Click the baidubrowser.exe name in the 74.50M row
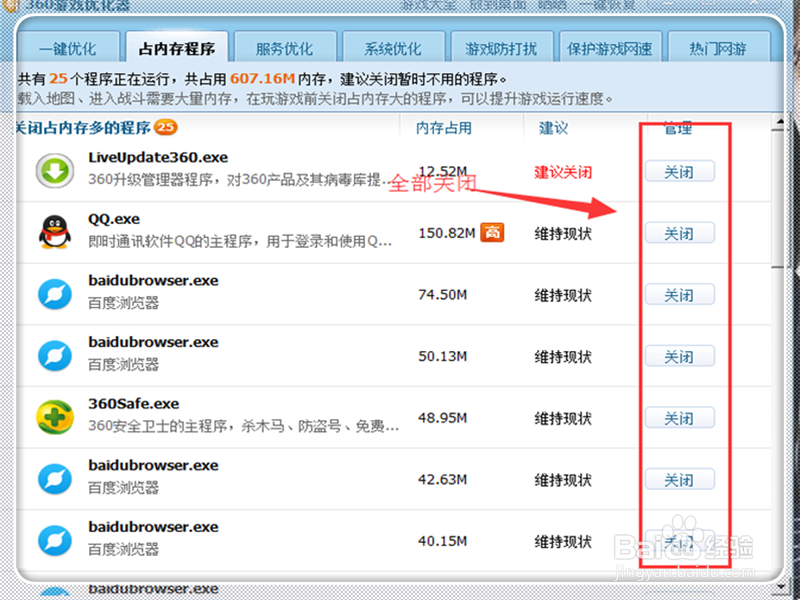This screenshot has height=600, width=800. [153, 281]
